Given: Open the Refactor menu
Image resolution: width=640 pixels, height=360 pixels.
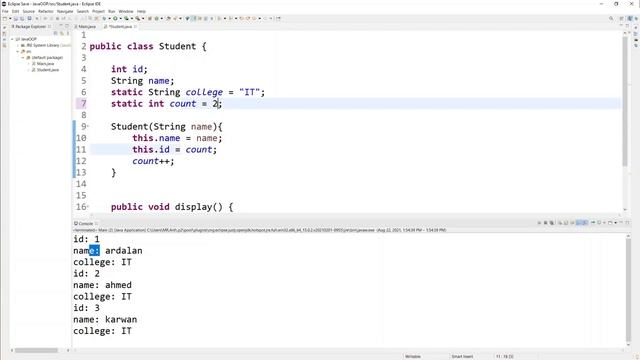Looking at the screenshot, I should click(46, 11).
